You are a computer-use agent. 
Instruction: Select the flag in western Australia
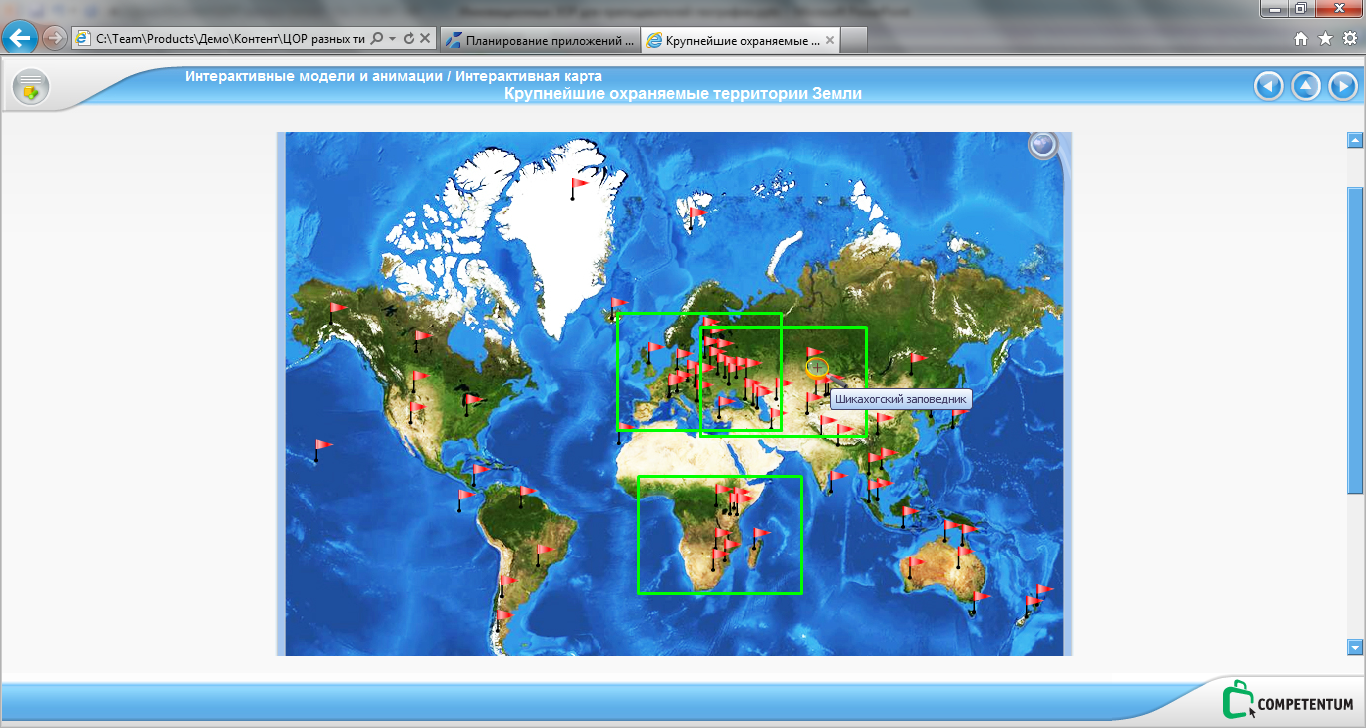pos(914,566)
